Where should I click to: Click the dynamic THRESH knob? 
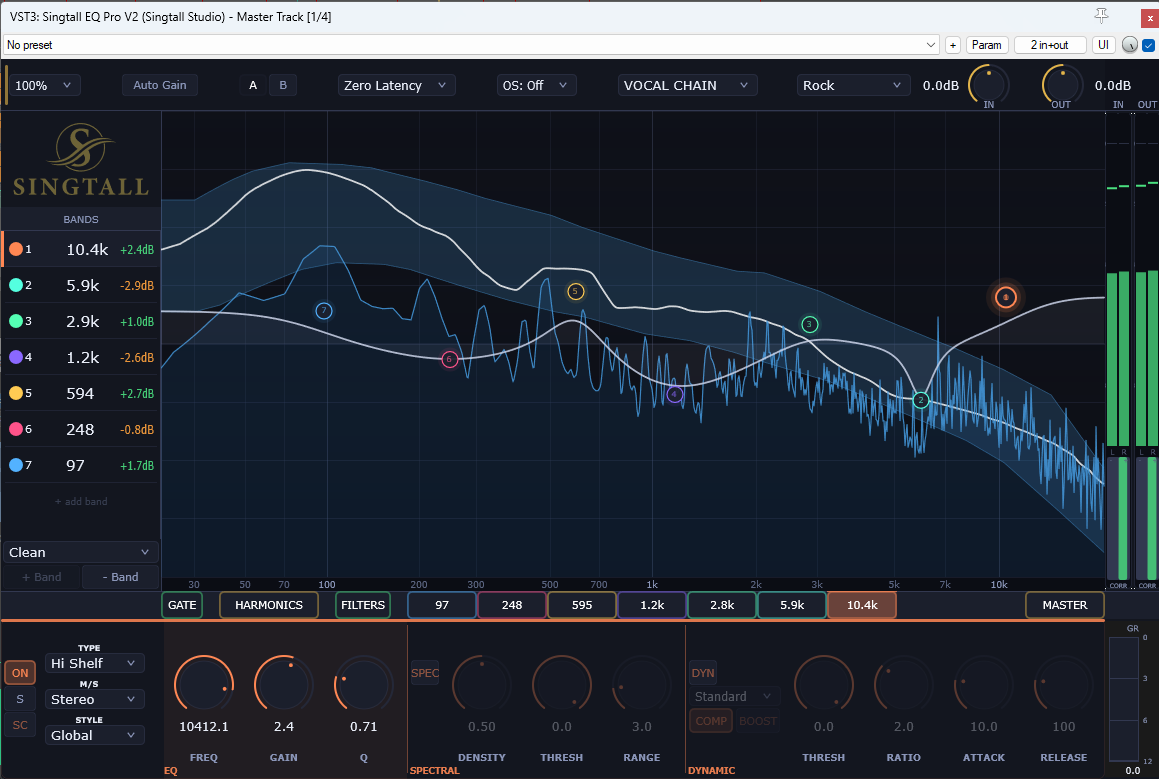coord(823,685)
